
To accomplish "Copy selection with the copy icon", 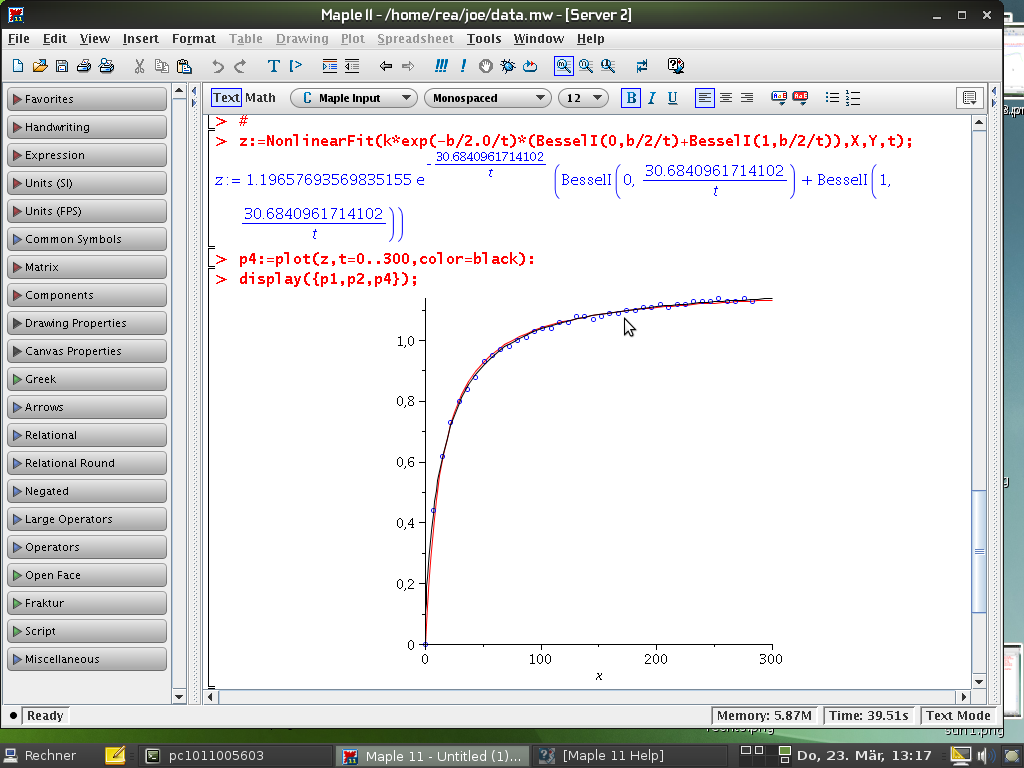I will [161, 66].
